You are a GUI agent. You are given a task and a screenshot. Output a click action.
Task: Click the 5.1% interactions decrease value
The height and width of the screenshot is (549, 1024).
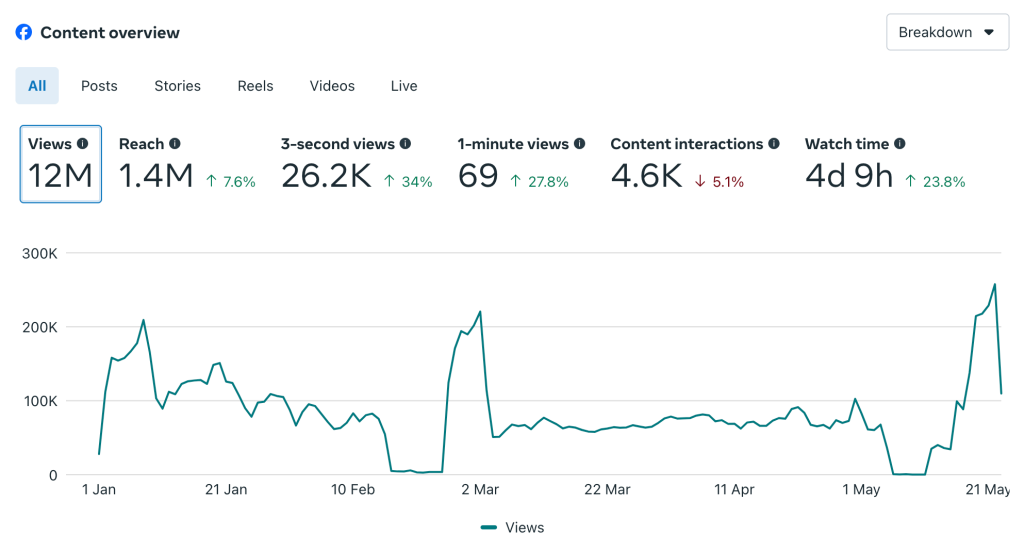(x=728, y=181)
